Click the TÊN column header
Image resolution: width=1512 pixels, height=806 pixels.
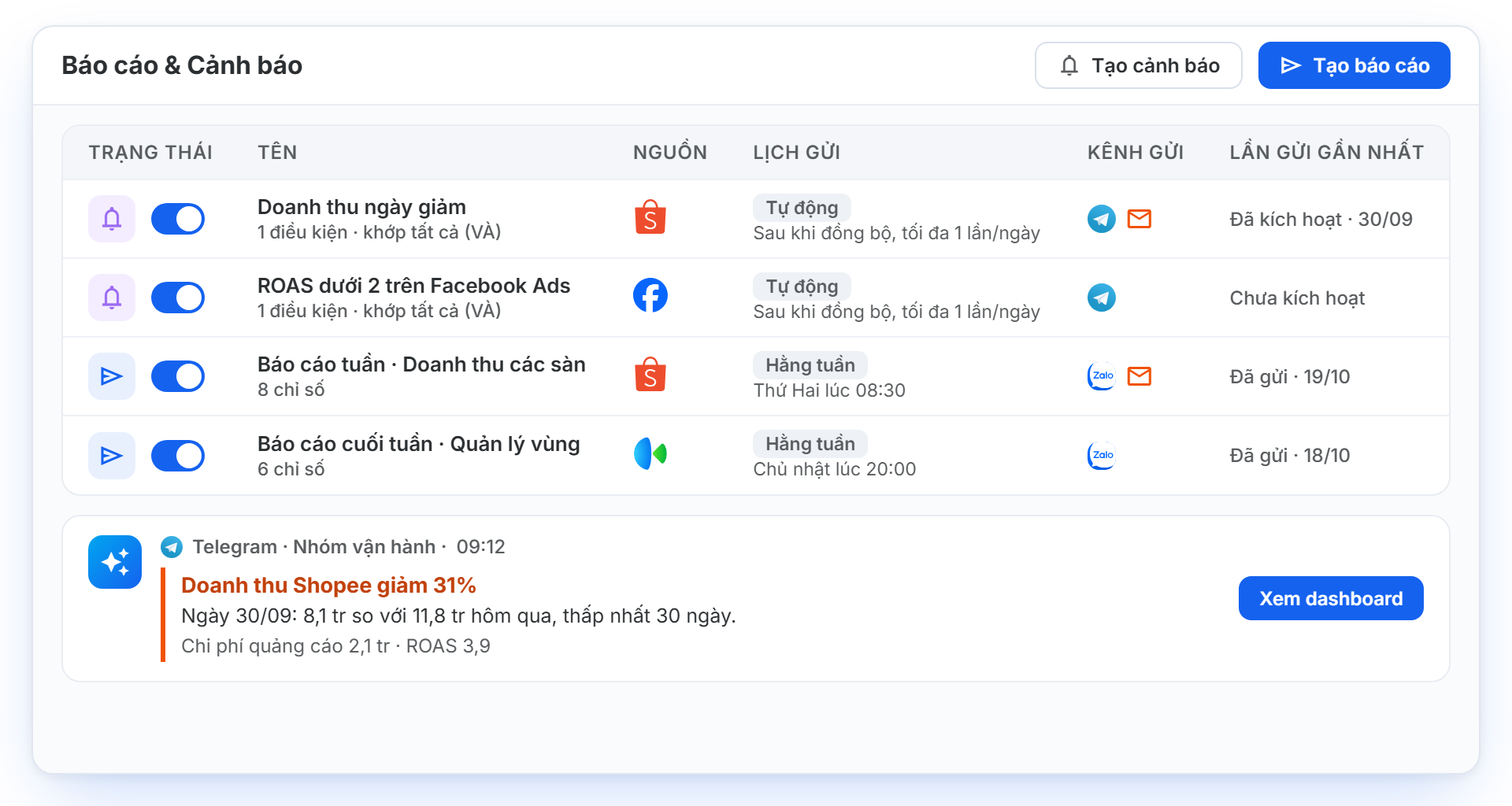tap(277, 152)
